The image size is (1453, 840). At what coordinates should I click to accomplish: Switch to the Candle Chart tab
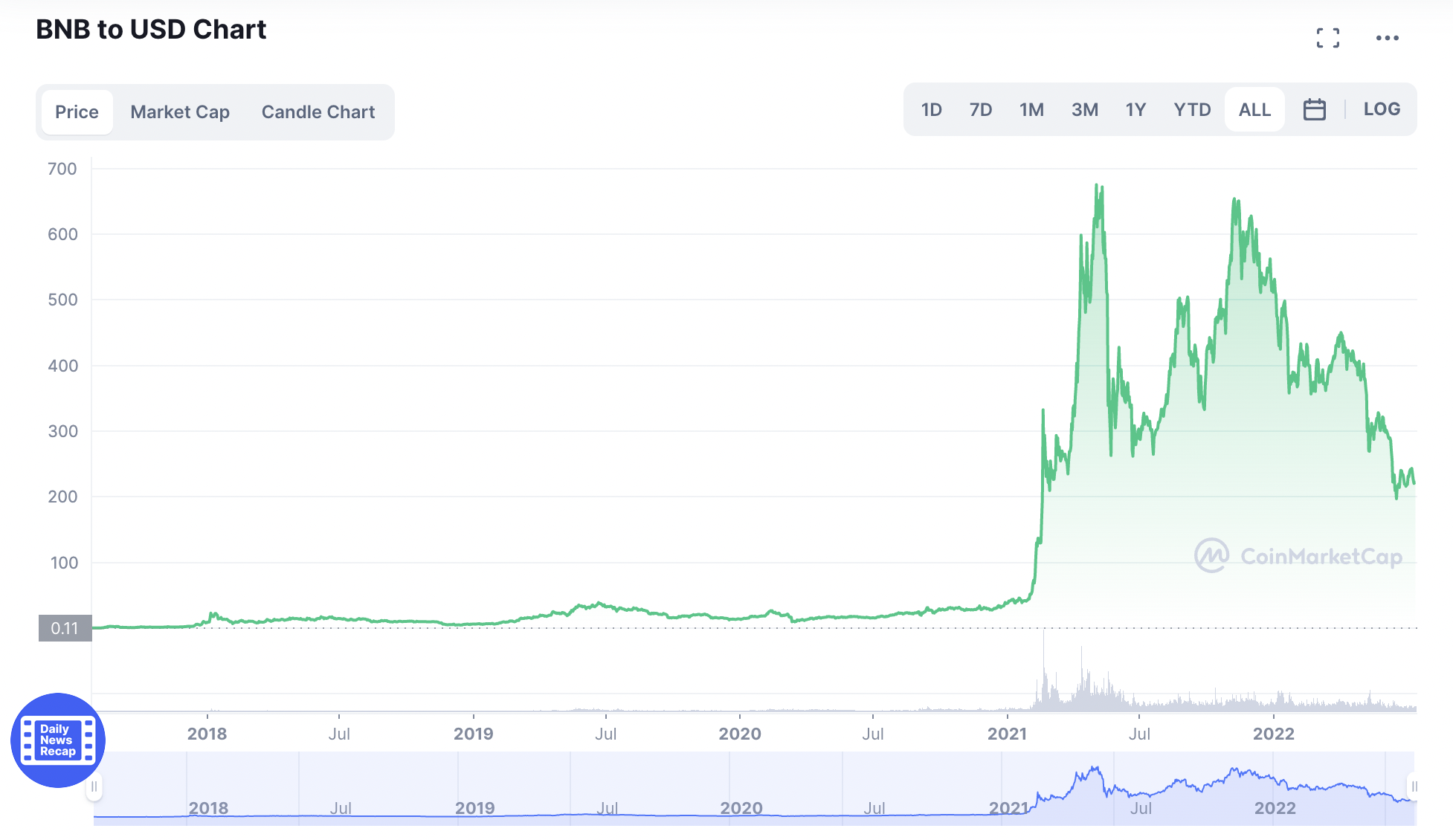coord(318,112)
